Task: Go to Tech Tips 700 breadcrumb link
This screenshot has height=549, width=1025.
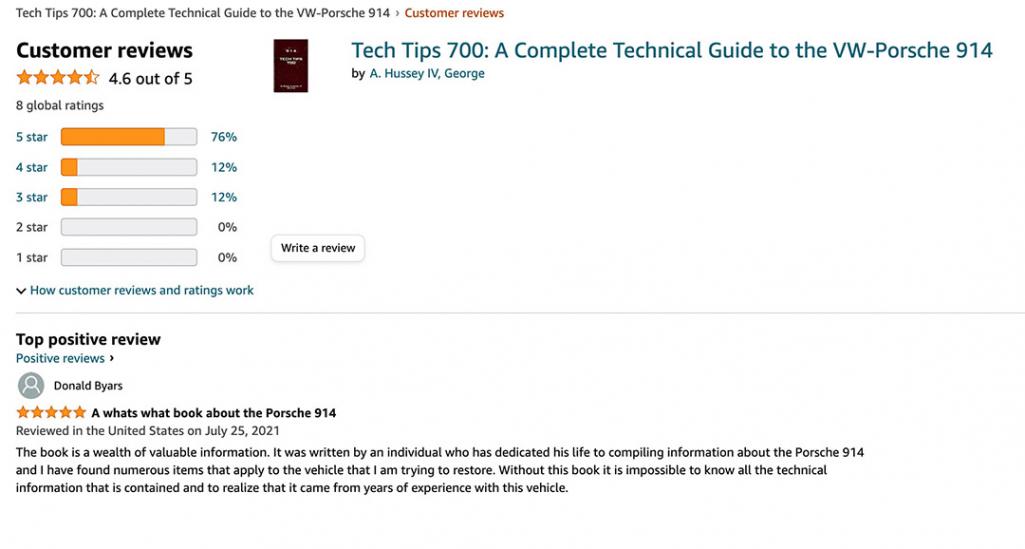Action: pyautogui.click(x=203, y=12)
